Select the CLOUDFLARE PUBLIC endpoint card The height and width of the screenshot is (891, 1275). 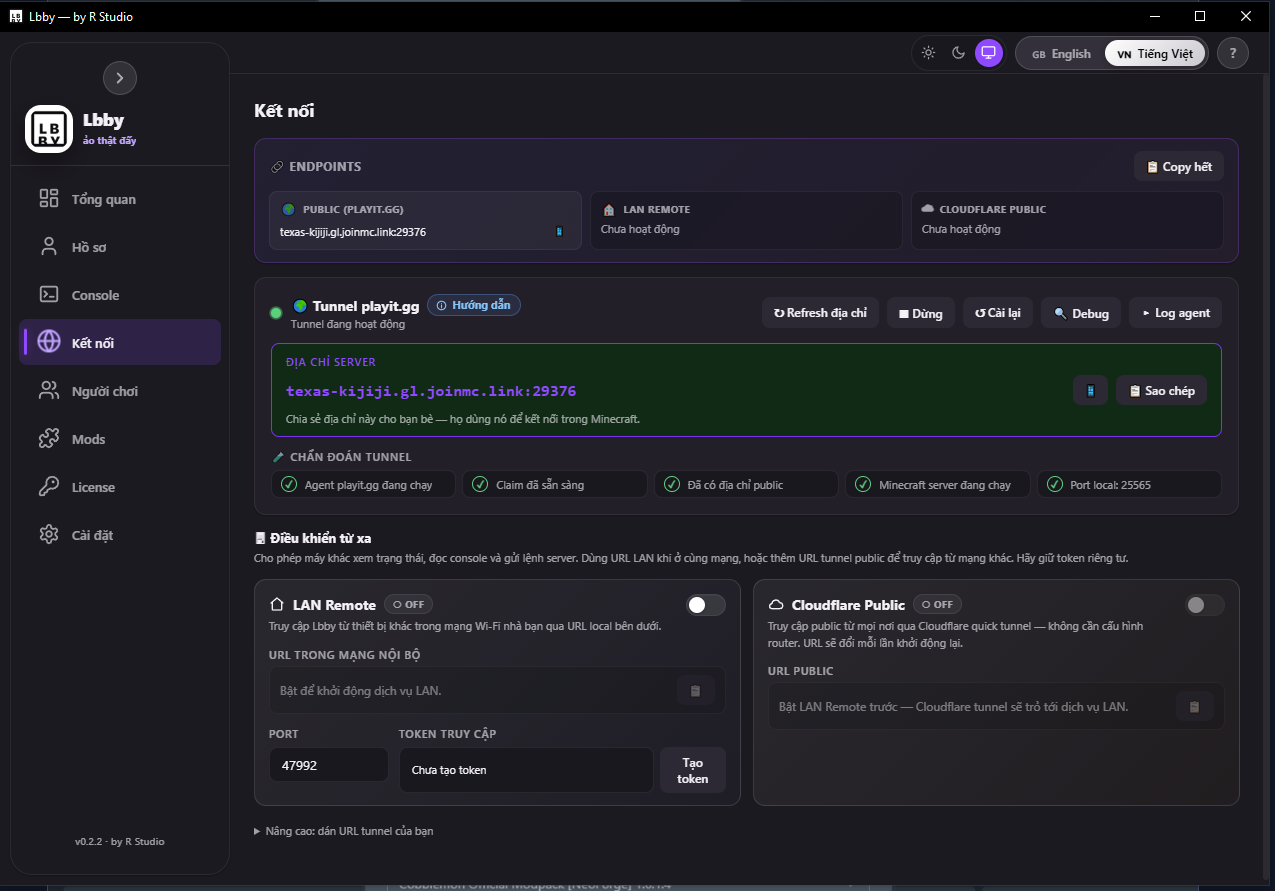click(1067, 220)
